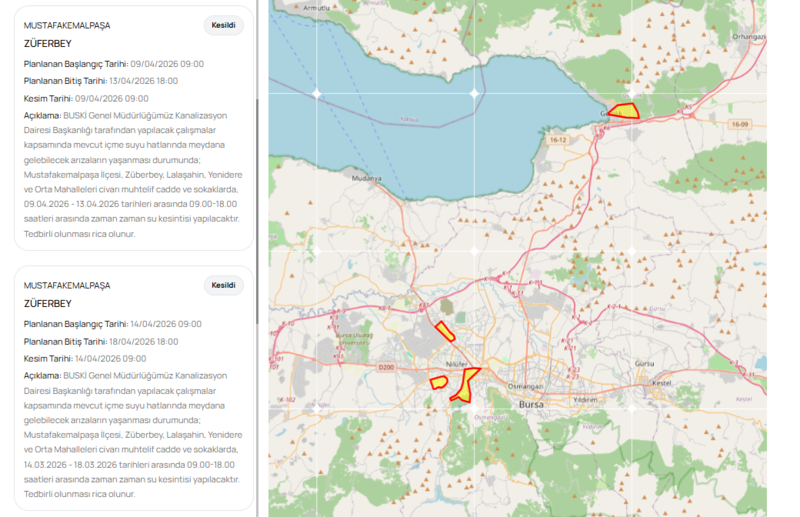Select the large yellow polygon below the Nilüfer label
This screenshot has height=517, width=800.
click(465, 385)
